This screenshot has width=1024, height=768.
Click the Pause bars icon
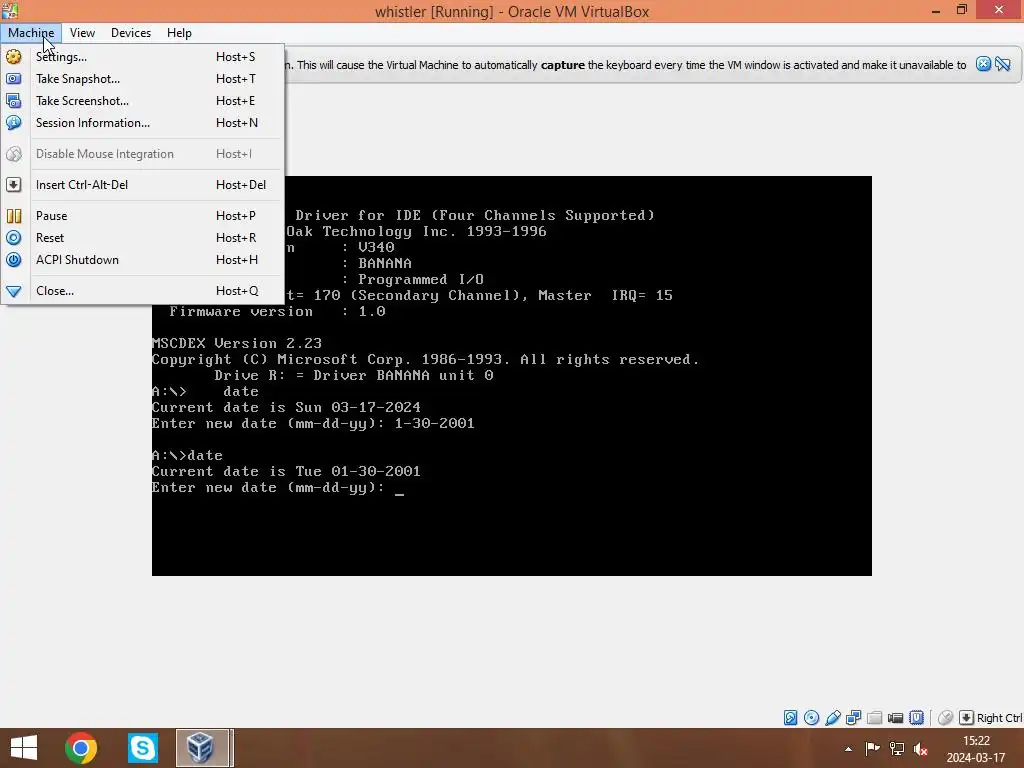tap(14, 216)
